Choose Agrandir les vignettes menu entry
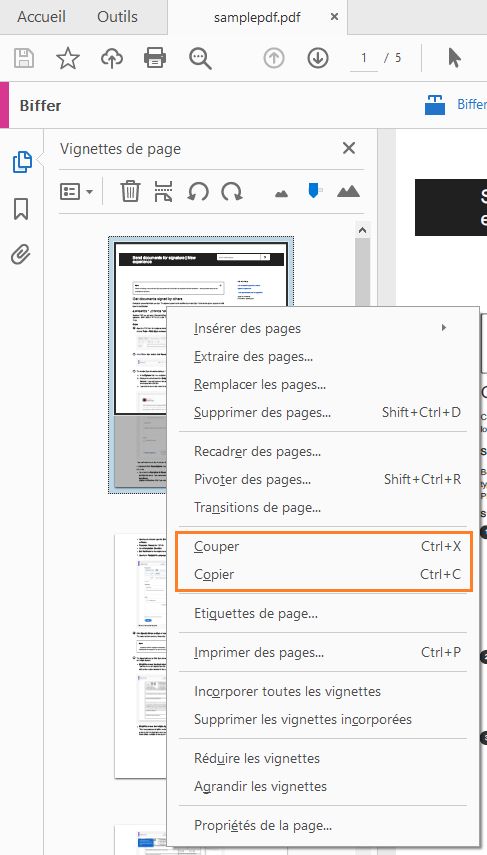The width and height of the screenshot is (487, 855). pyautogui.click(x=321, y=786)
